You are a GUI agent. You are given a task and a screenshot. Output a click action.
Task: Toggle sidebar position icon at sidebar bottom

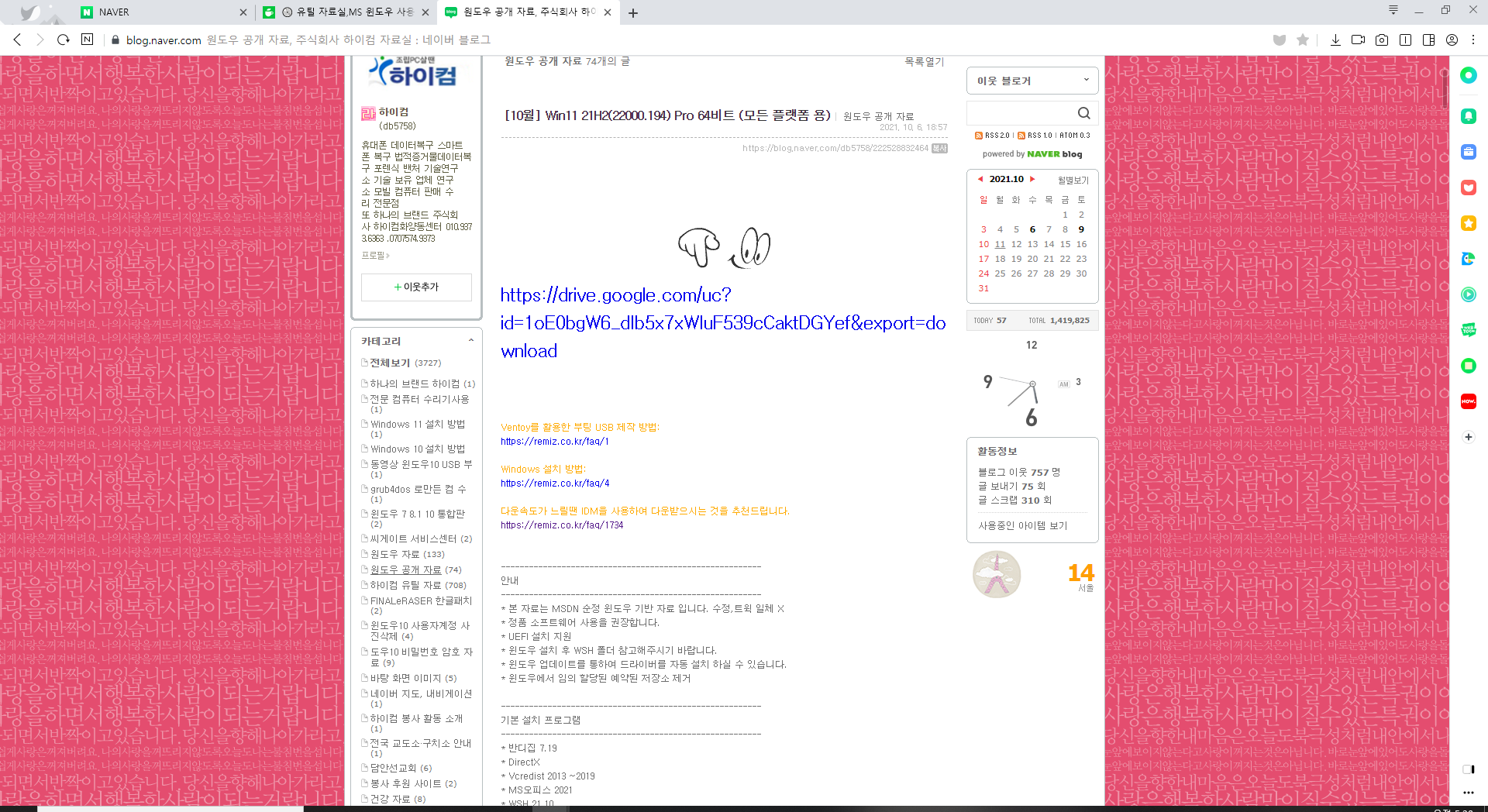[1468, 769]
